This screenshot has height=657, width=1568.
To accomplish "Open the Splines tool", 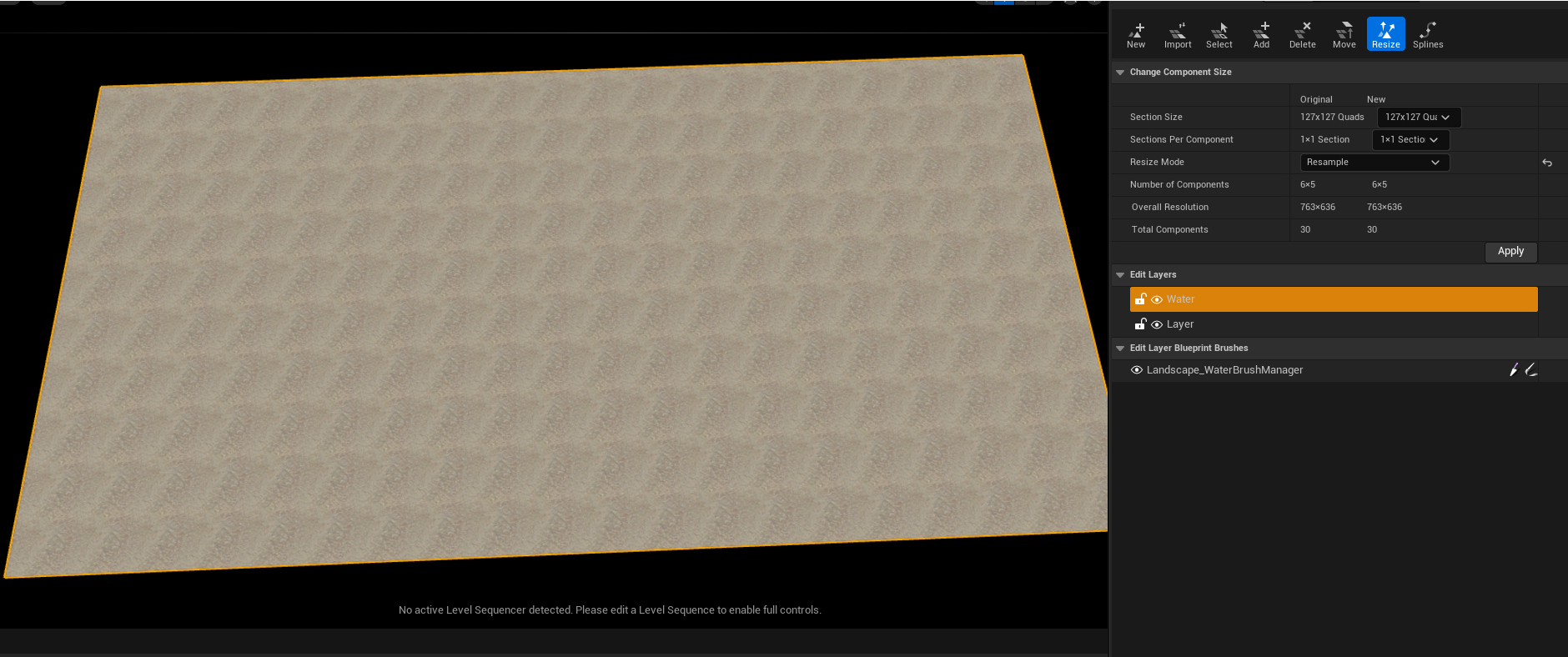I will [x=1428, y=34].
